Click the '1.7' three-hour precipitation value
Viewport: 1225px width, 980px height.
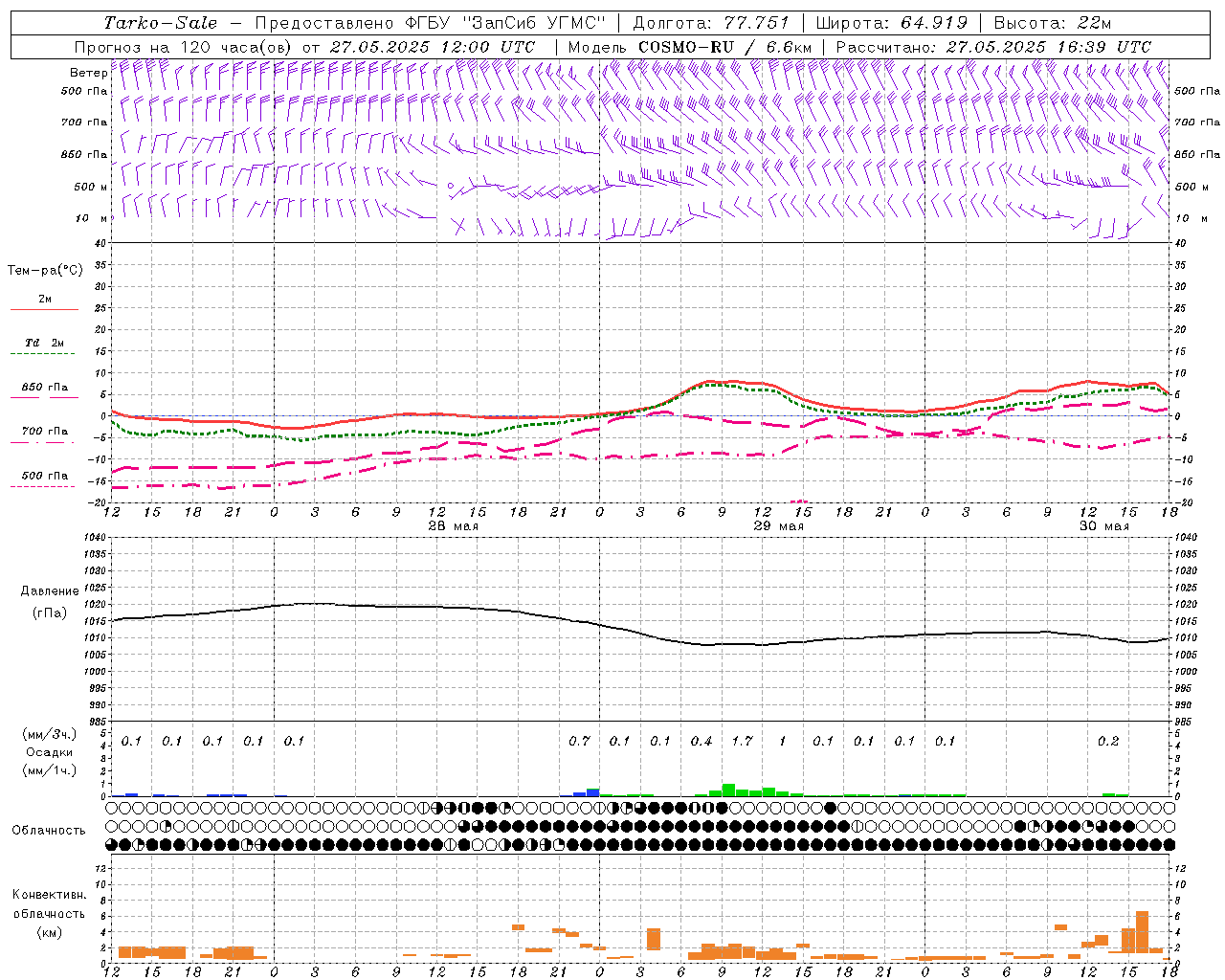[x=742, y=741]
